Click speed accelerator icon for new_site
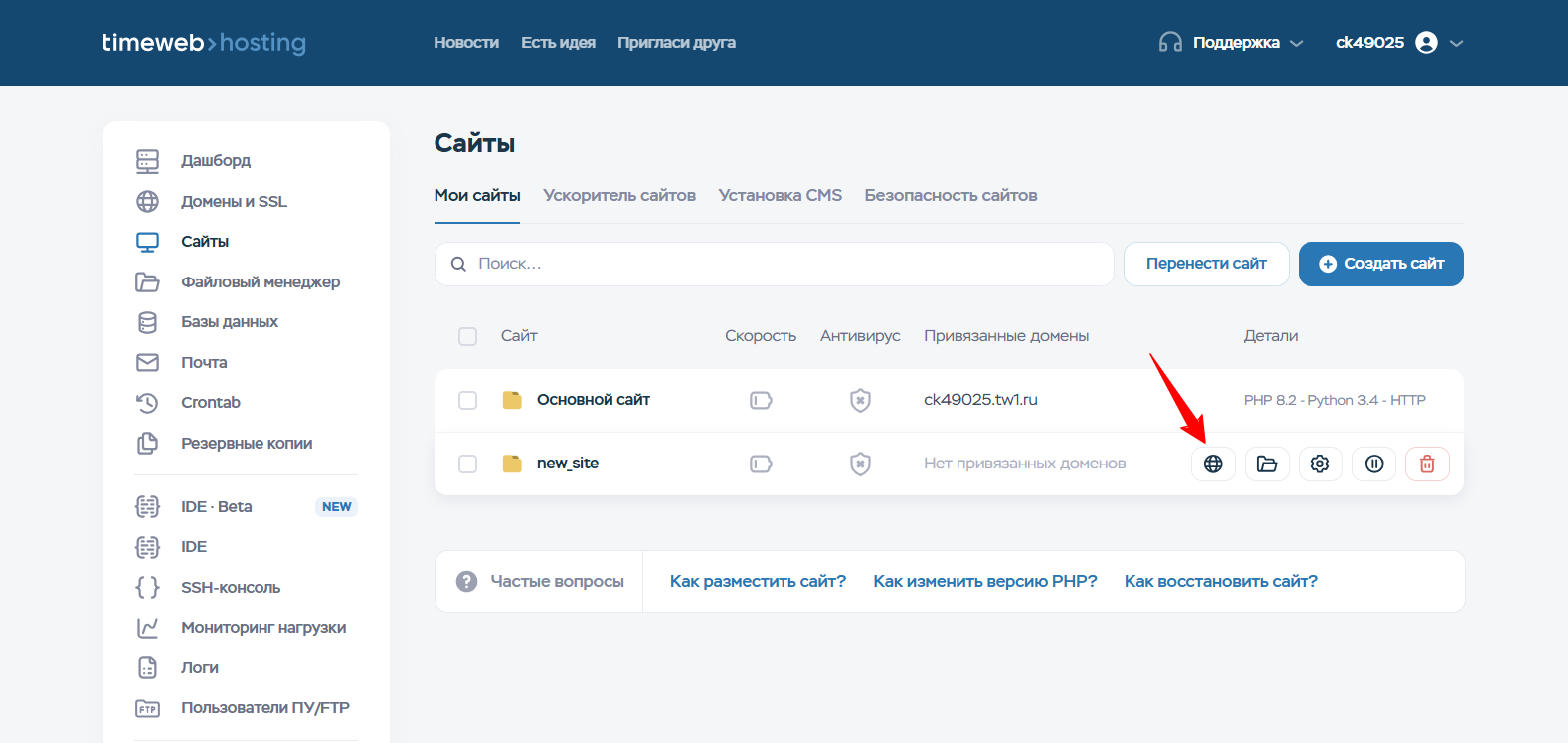The height and width of the screenshot is (743, 1568). (761, 464)
